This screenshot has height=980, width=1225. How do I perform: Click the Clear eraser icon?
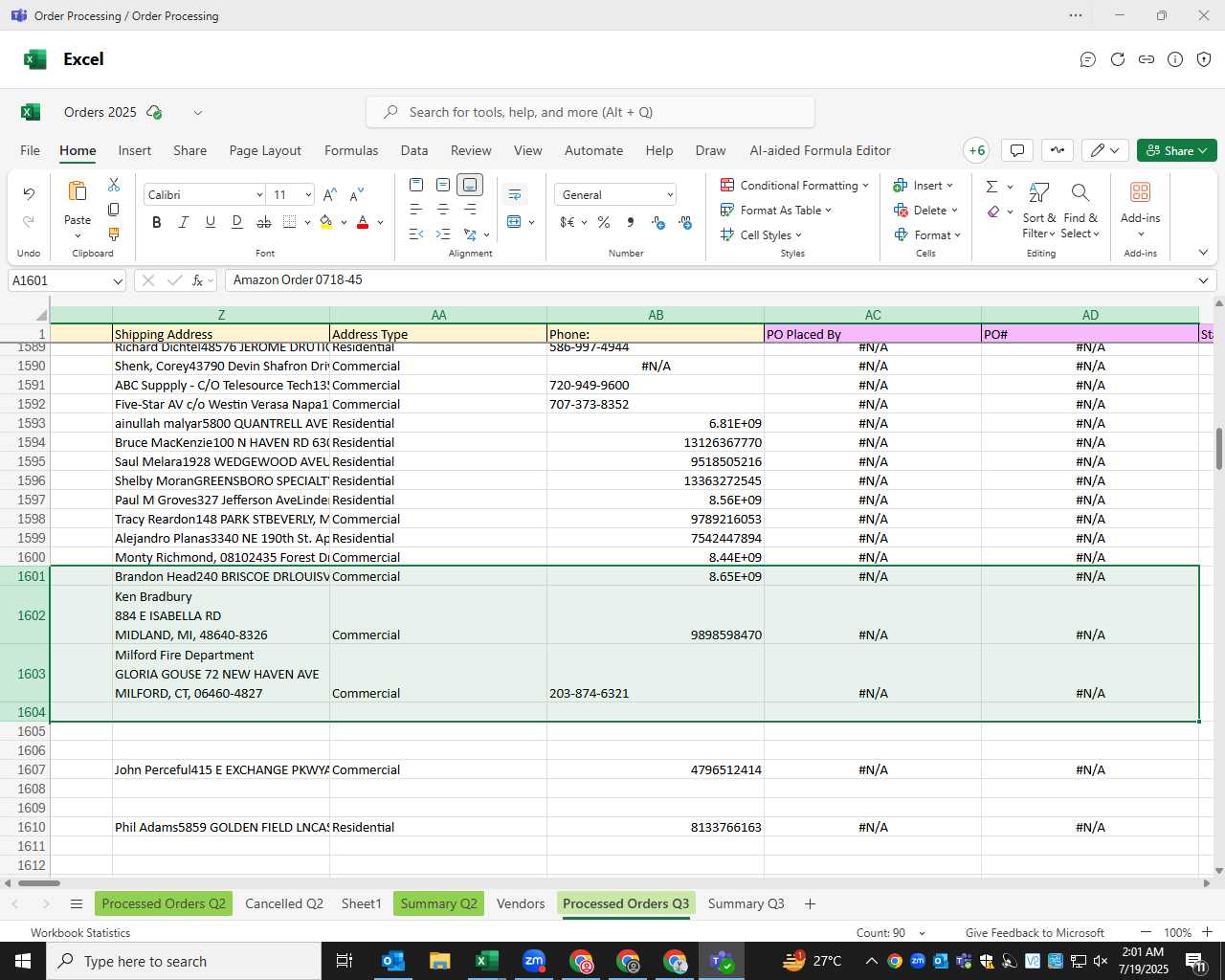coord(993,212)
